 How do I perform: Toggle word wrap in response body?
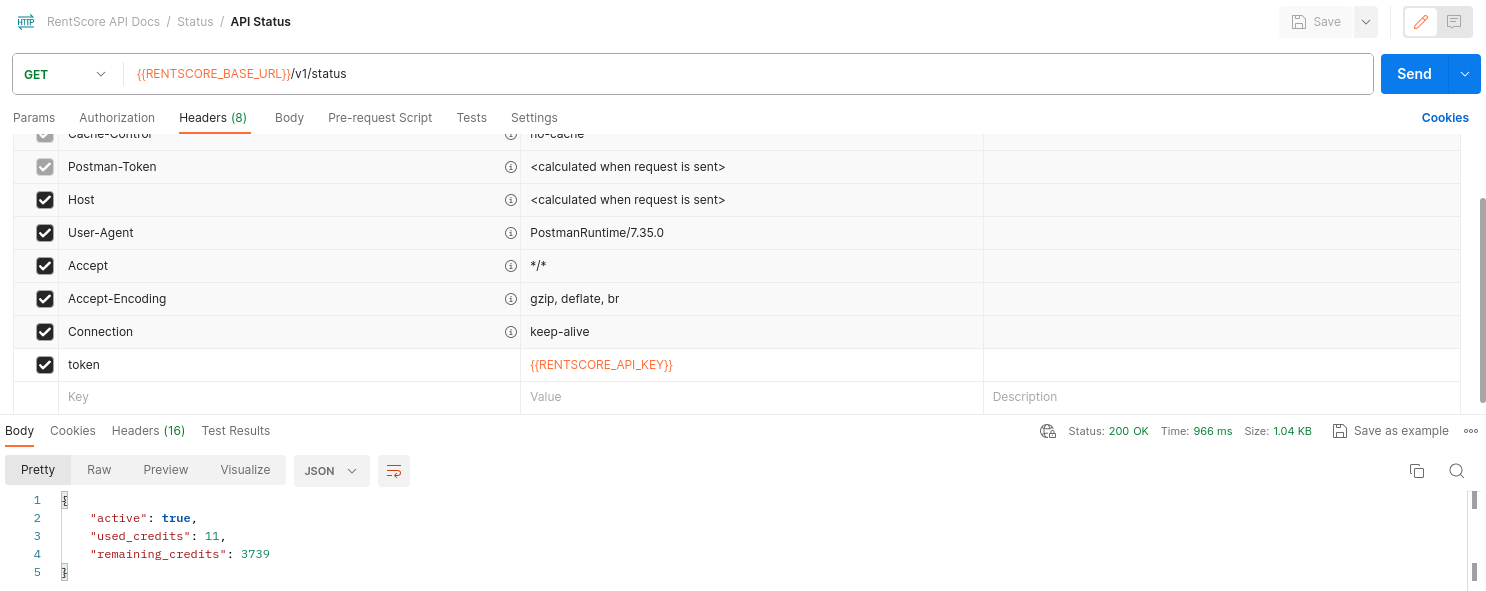[394, 470]
